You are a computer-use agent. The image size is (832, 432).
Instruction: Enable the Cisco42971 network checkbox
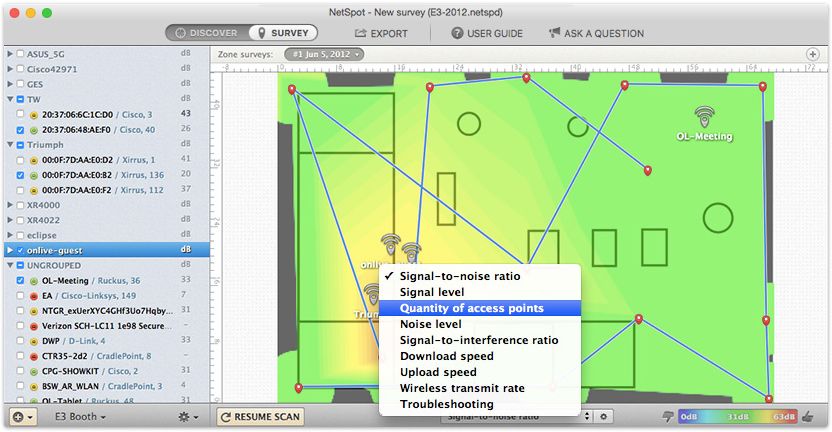coord(20,69)
